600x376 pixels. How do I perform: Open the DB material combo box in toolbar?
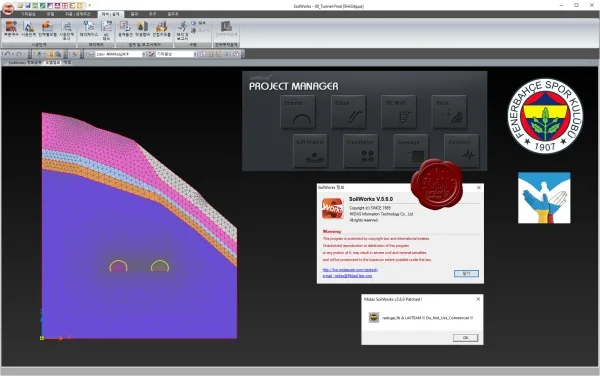(120, 54)
